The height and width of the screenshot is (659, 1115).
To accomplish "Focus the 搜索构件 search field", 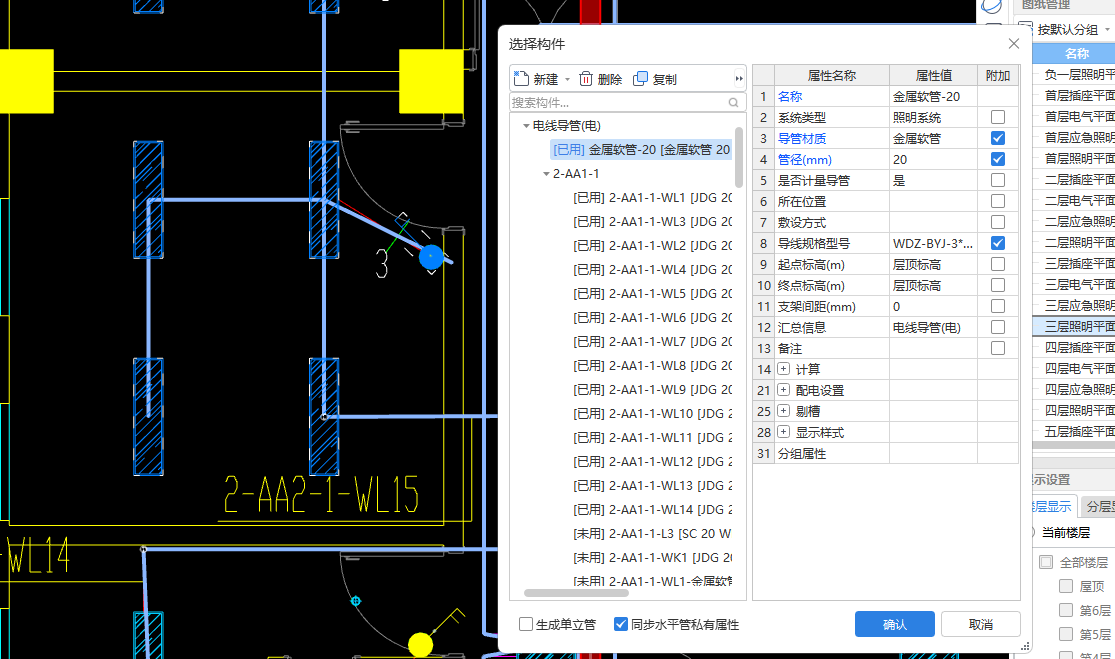I will tap(627, 102).
